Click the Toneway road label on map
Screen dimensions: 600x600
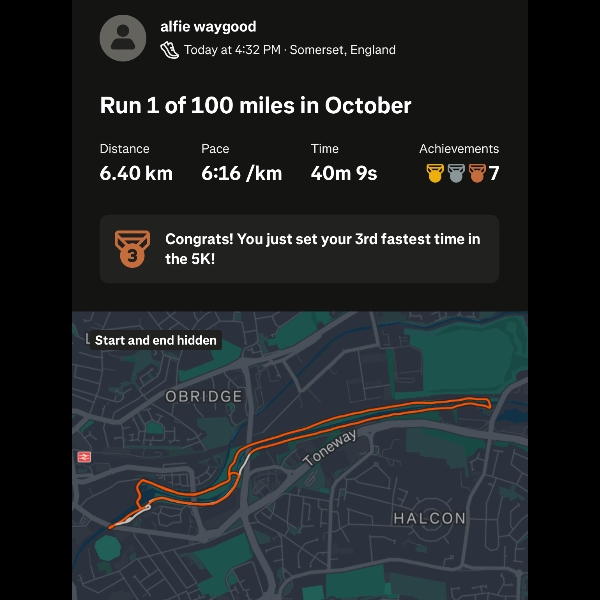[x=330, y=447]
